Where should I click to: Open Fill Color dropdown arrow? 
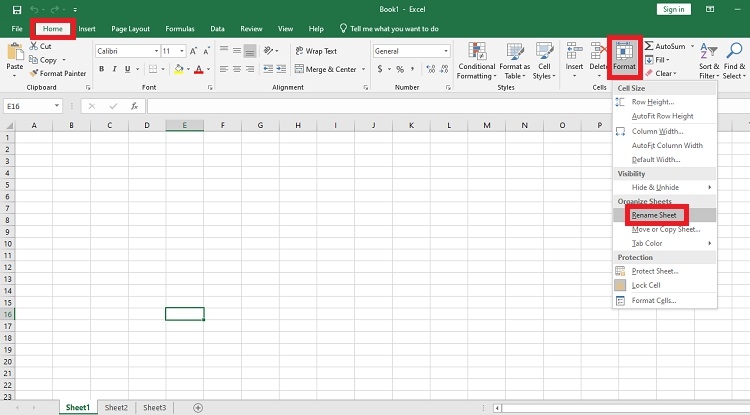click(x=188, y=69)
